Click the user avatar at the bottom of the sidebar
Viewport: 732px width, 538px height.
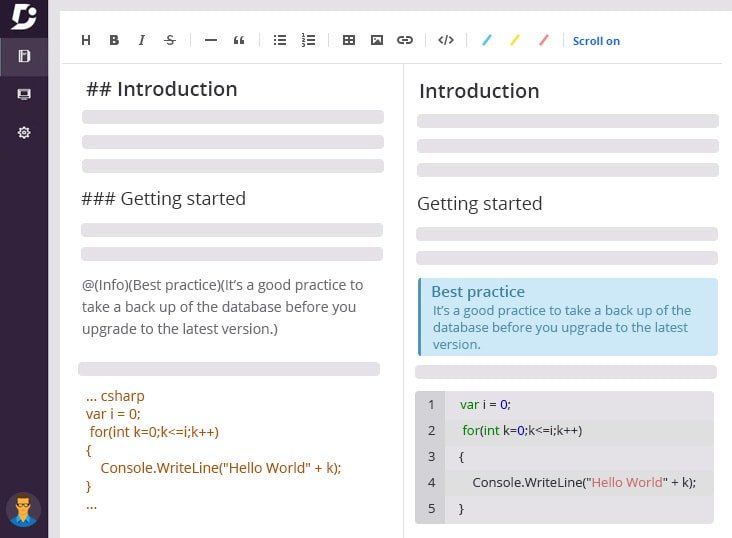point(23,510)
